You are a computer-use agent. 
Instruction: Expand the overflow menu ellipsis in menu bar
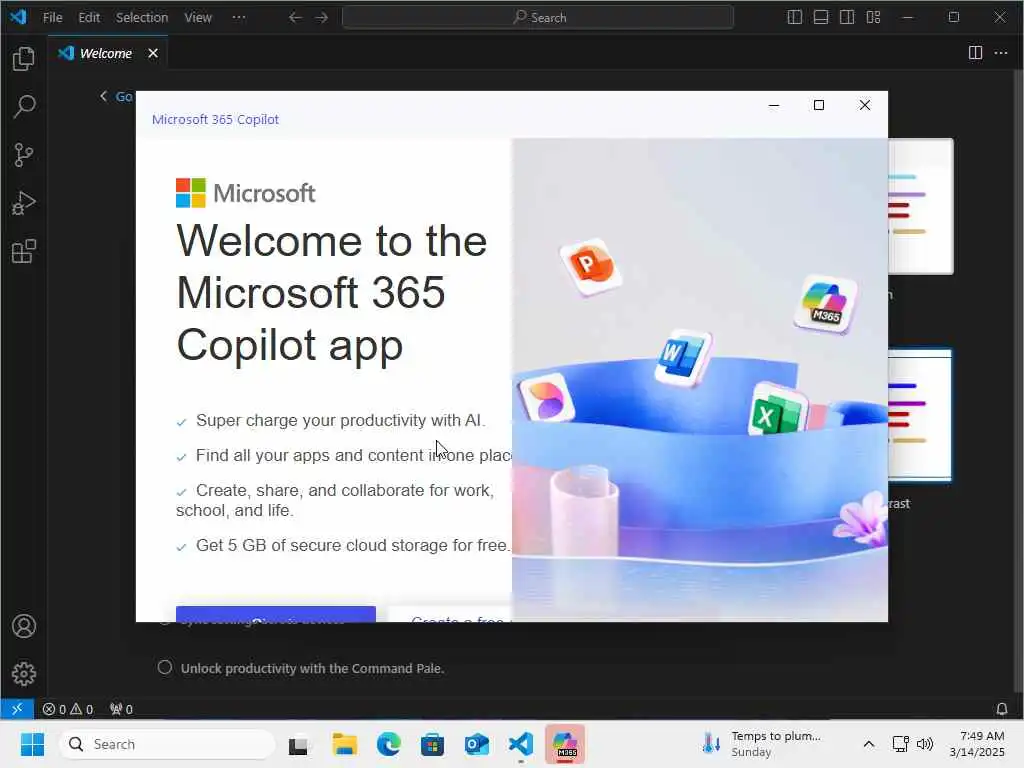[x=239, y=18]
